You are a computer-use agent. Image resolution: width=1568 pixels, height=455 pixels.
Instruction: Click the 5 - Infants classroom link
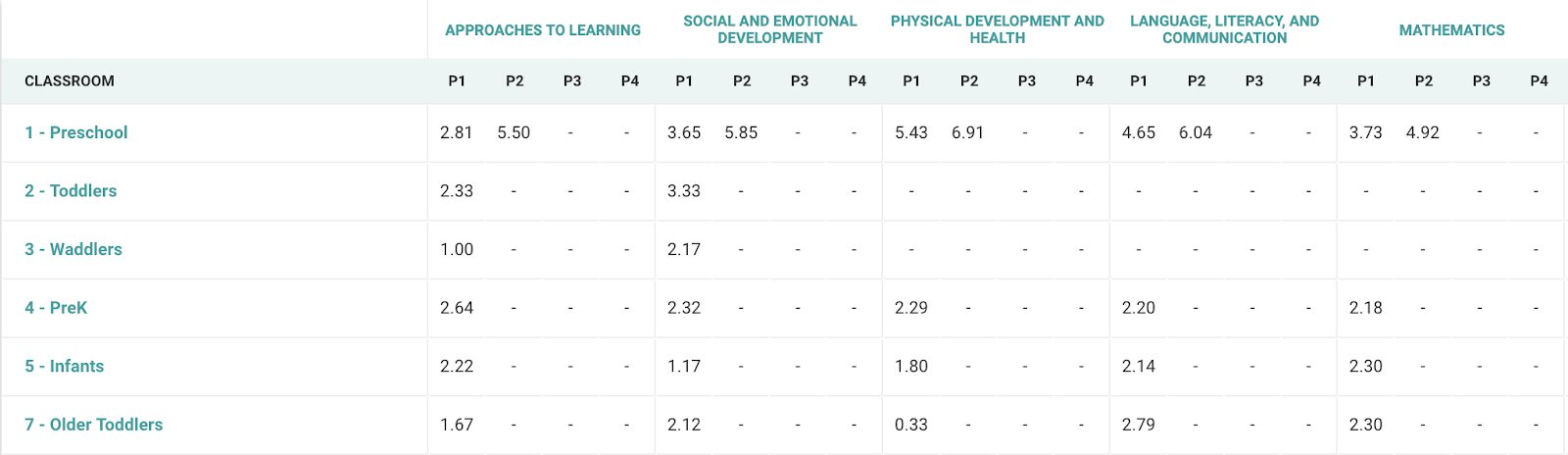(x=65, y=366)
